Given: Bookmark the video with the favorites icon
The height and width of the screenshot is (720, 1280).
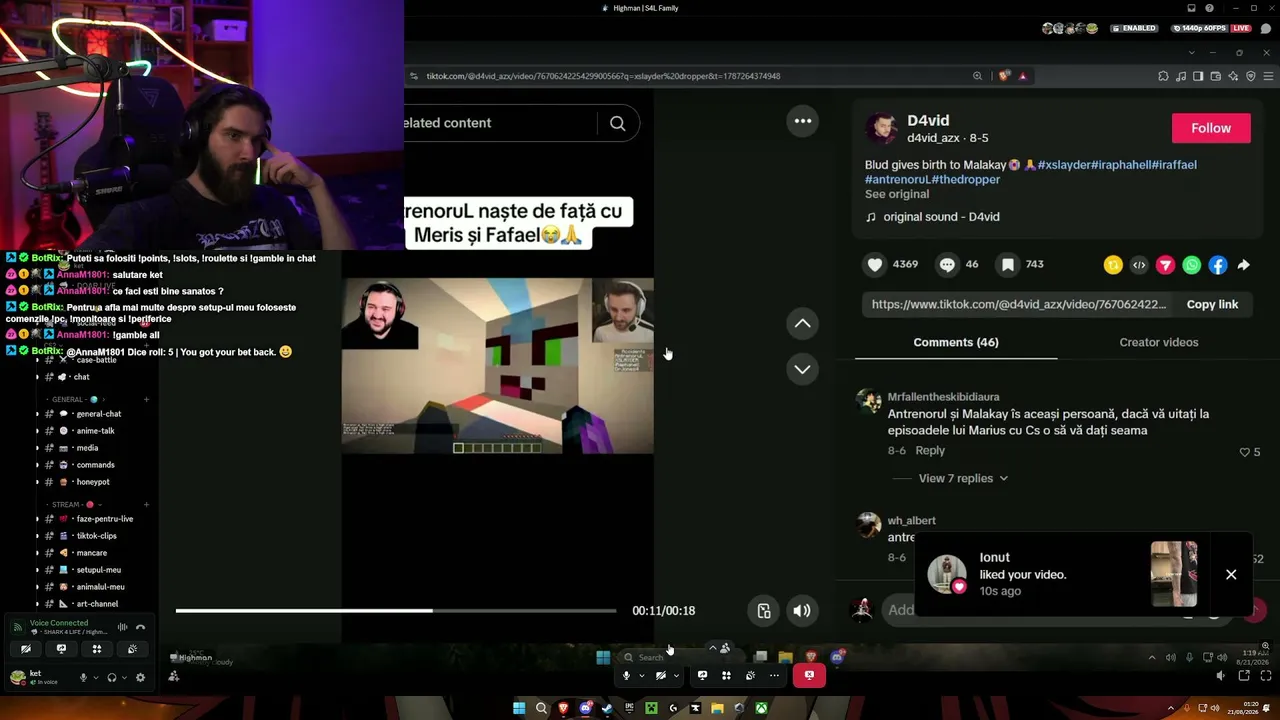Looking at the screenshot, I should tap(1008, 264).
